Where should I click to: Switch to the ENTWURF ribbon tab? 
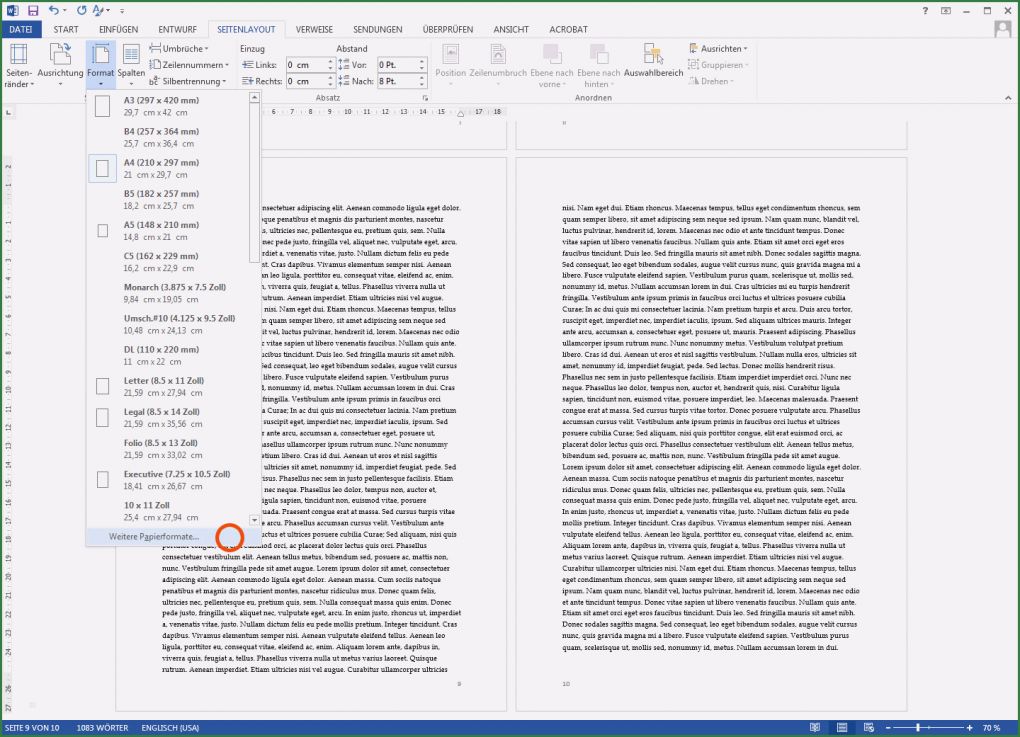tap(177, 29)
